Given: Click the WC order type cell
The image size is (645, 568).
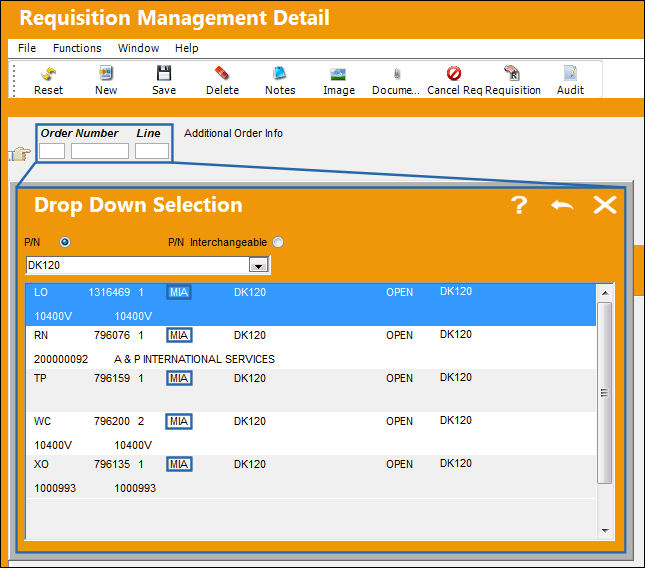Looking at the screenshot, I should [42, 421].
